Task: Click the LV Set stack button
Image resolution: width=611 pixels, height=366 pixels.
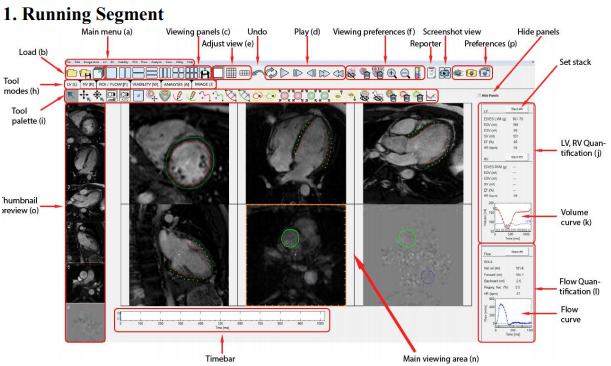Action: (x=517, y=110)
